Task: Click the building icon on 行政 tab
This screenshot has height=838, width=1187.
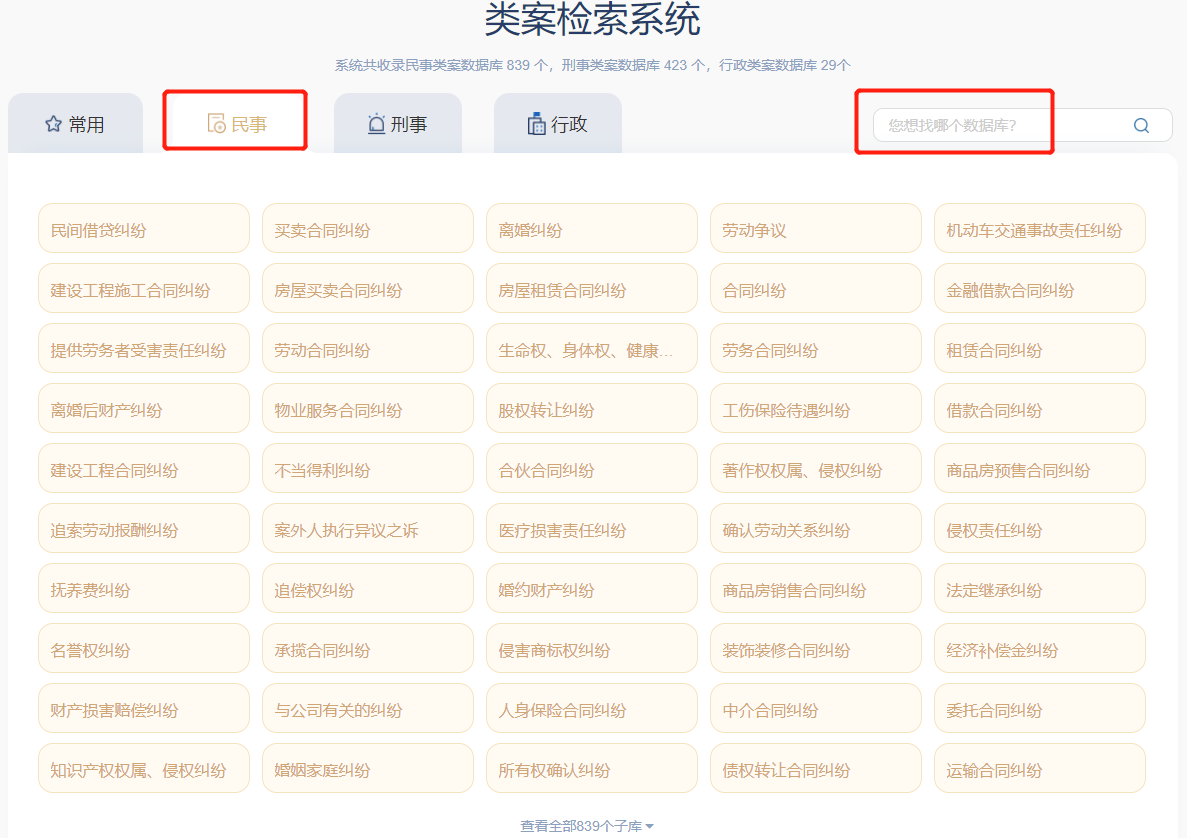Action: (536, 124)
